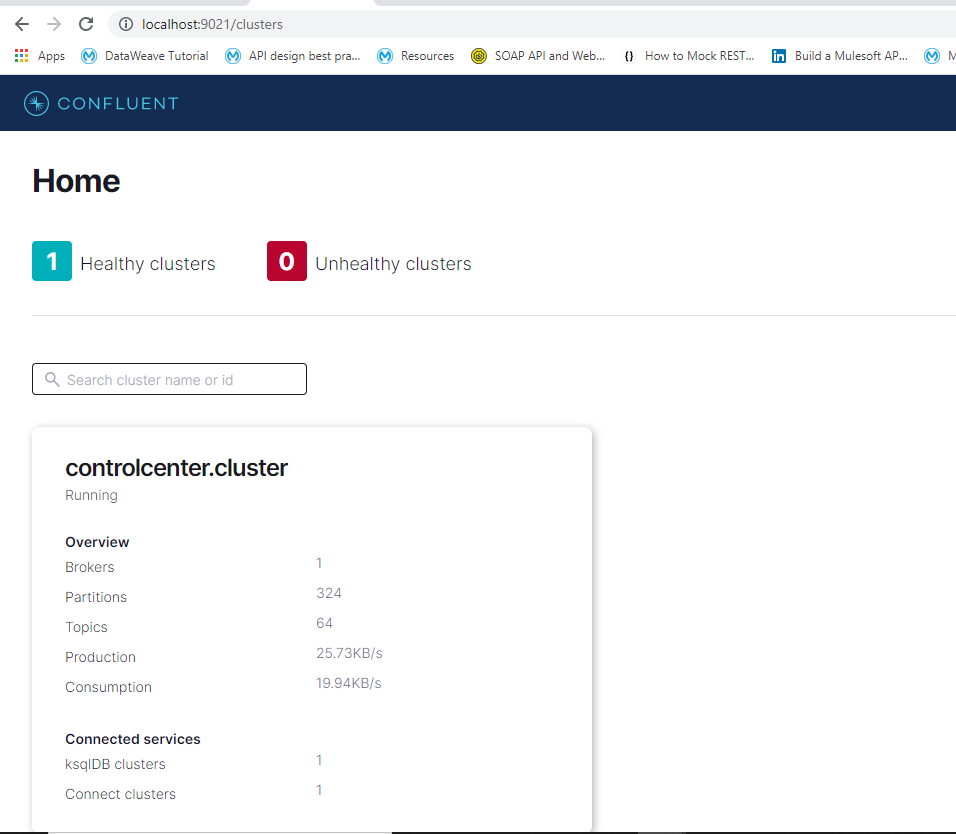956x834 pixels.
Task: Click the Apps bookmark label
Action: click(51, 56)
